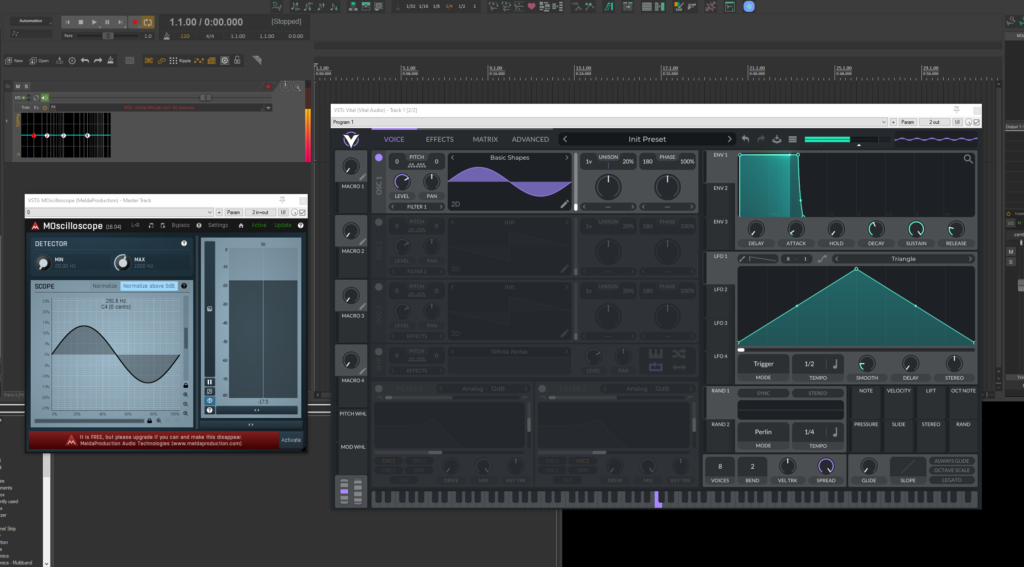
Task: Toggle the OSC 1 enable purple dot
Action: [x=379, y=157]
